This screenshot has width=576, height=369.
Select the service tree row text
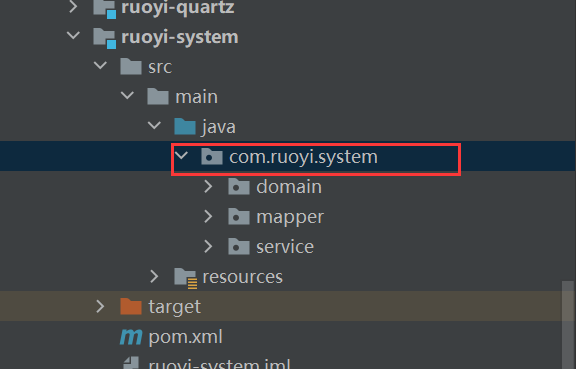click(x=285, y=247)
